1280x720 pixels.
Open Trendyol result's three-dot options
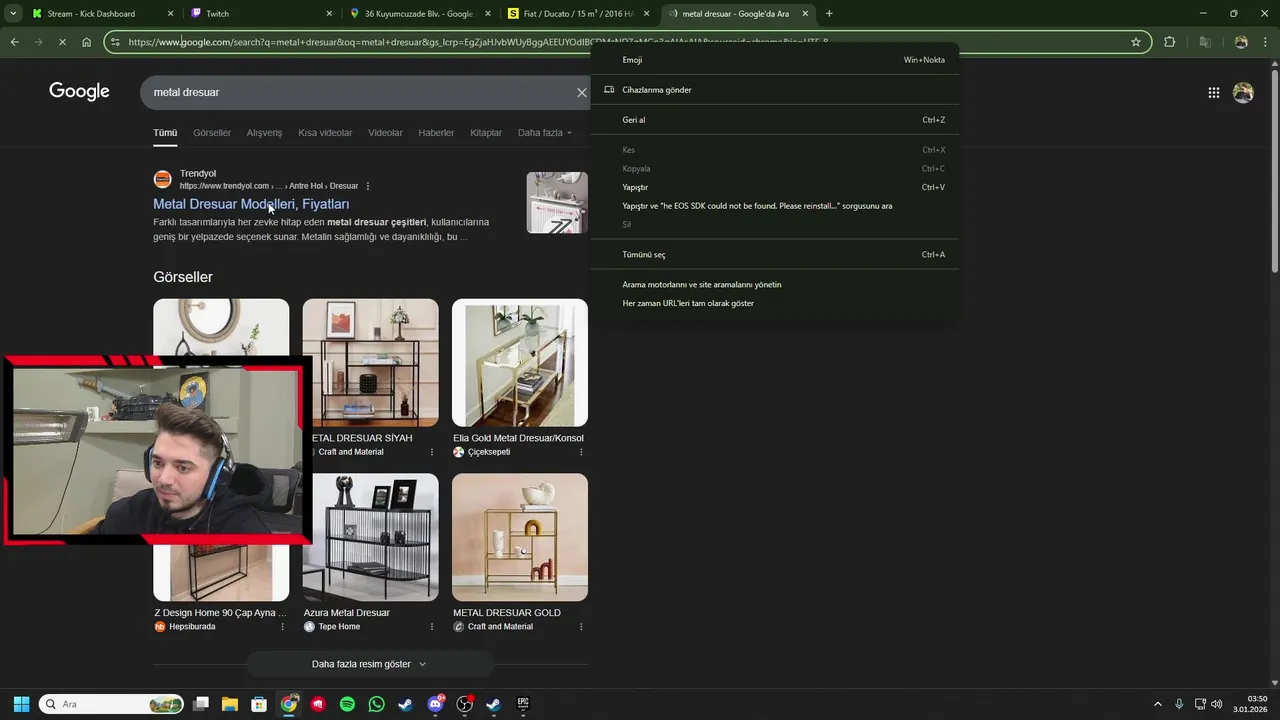(368, 186)
